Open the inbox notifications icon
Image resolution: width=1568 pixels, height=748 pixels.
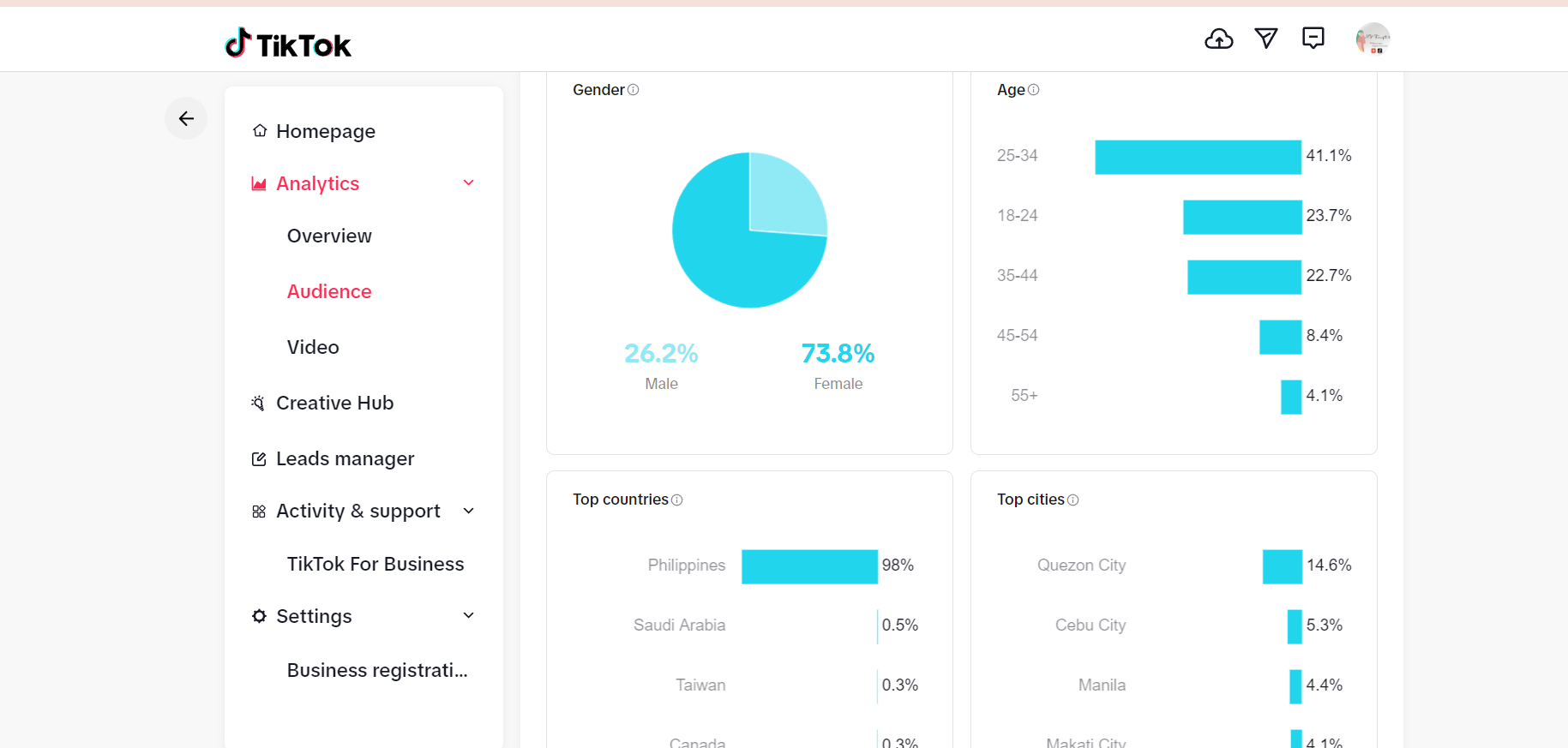pyautogui.click(x=1313, y=39)
